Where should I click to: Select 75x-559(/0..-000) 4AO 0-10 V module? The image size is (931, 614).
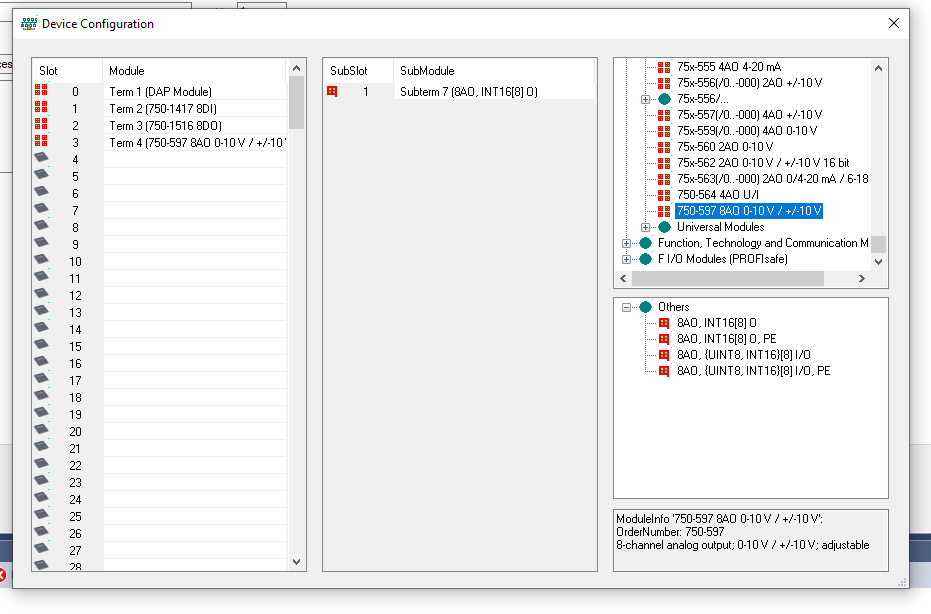(x=747, y=131)
